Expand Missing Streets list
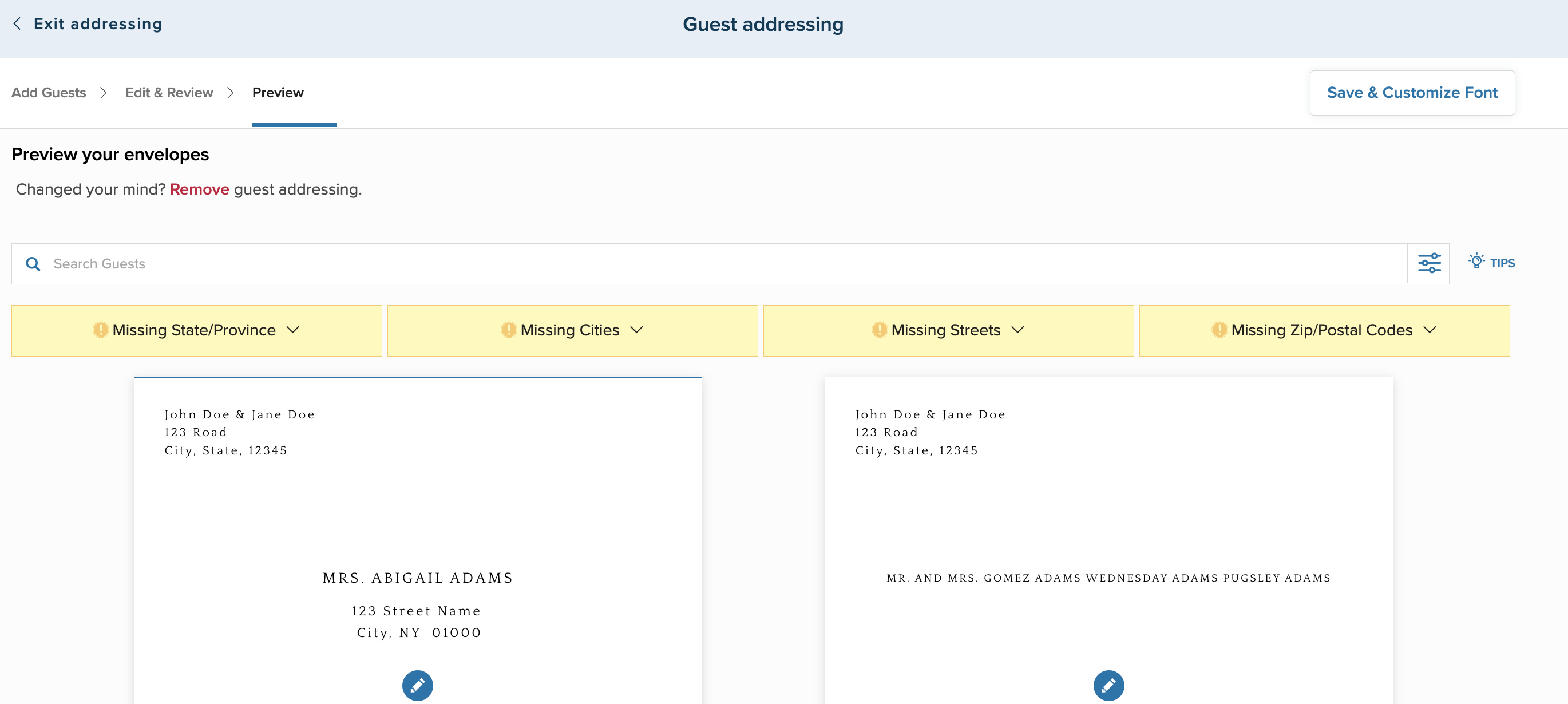 [1017, 330]
